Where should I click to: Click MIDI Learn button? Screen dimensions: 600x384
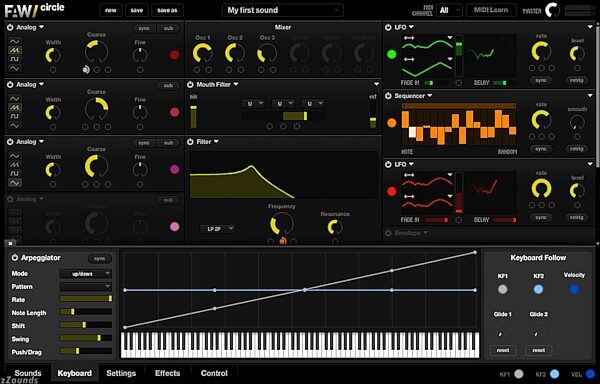(x=491, y=10)
